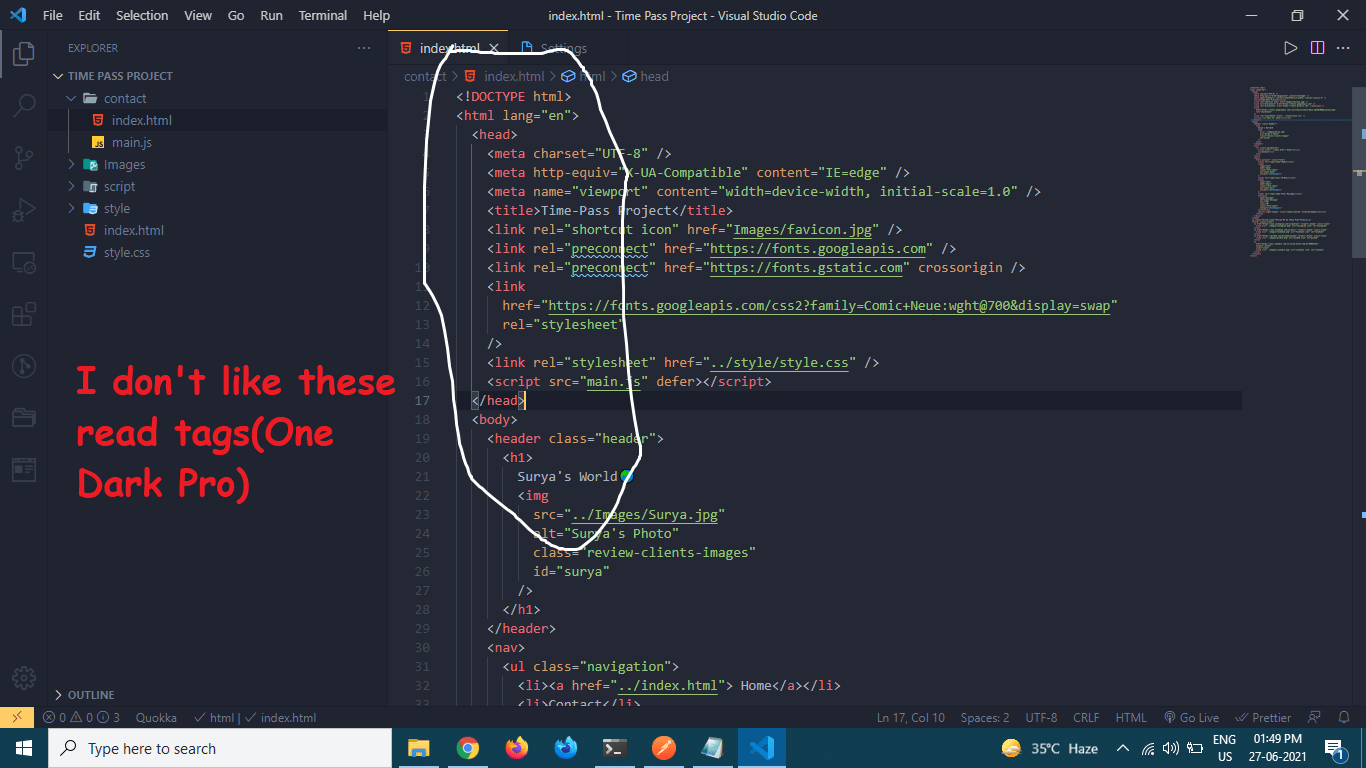Screen dimensions: 1366x768
Task: Open the File menu
Action: [53, 16]
